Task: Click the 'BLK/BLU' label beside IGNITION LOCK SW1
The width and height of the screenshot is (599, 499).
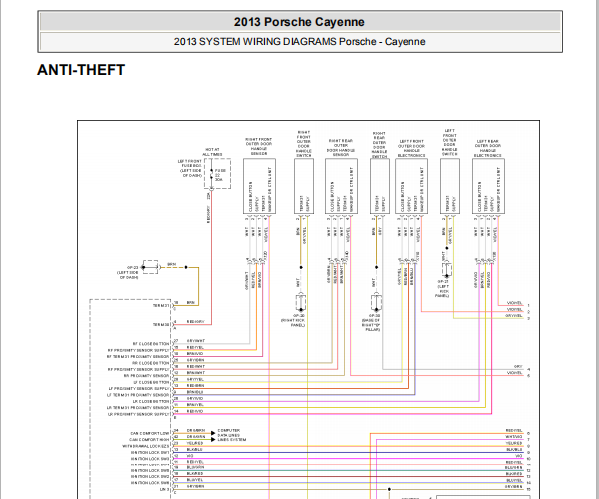Action: pos(194,450)
